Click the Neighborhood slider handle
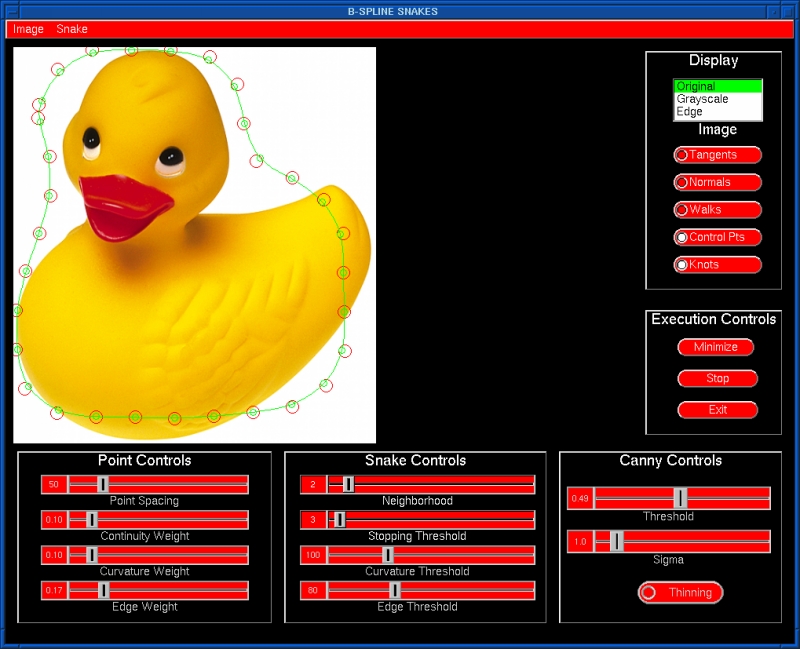 click(x=348, y=484)
